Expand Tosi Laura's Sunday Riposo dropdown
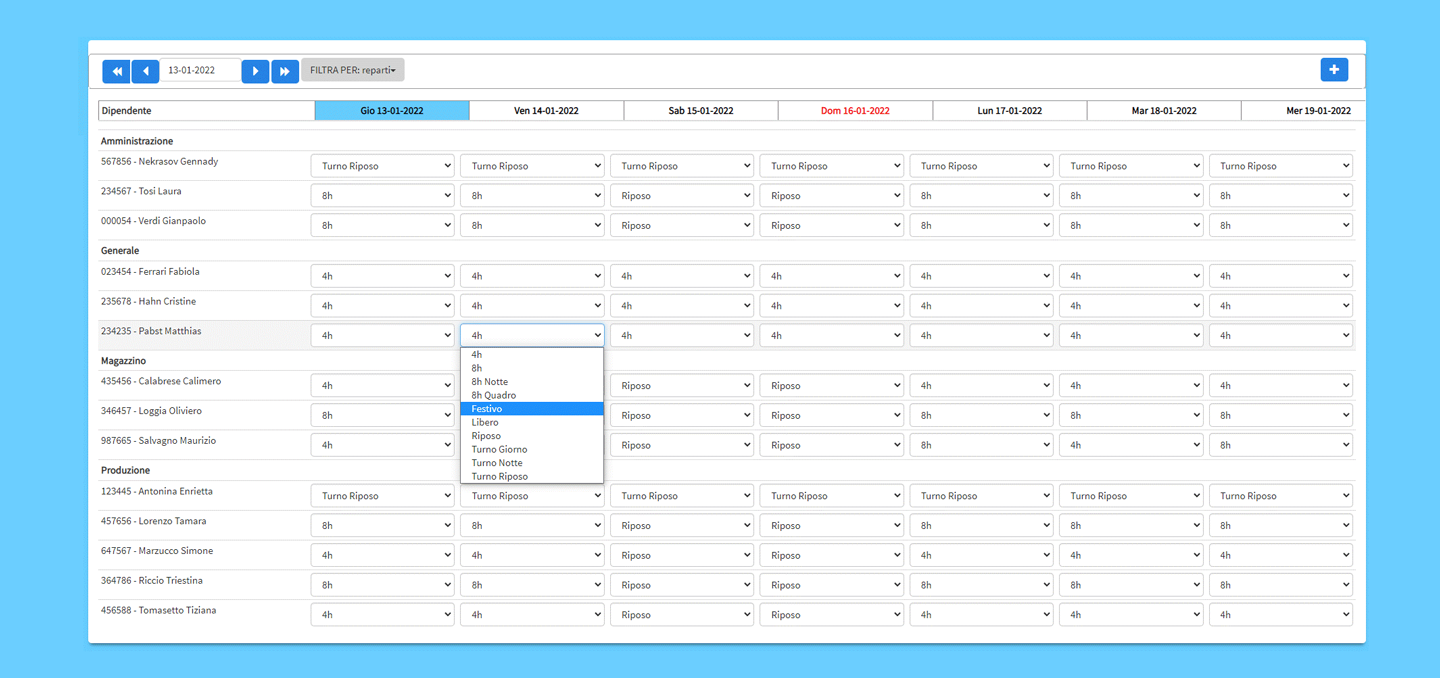 point(831,196)
